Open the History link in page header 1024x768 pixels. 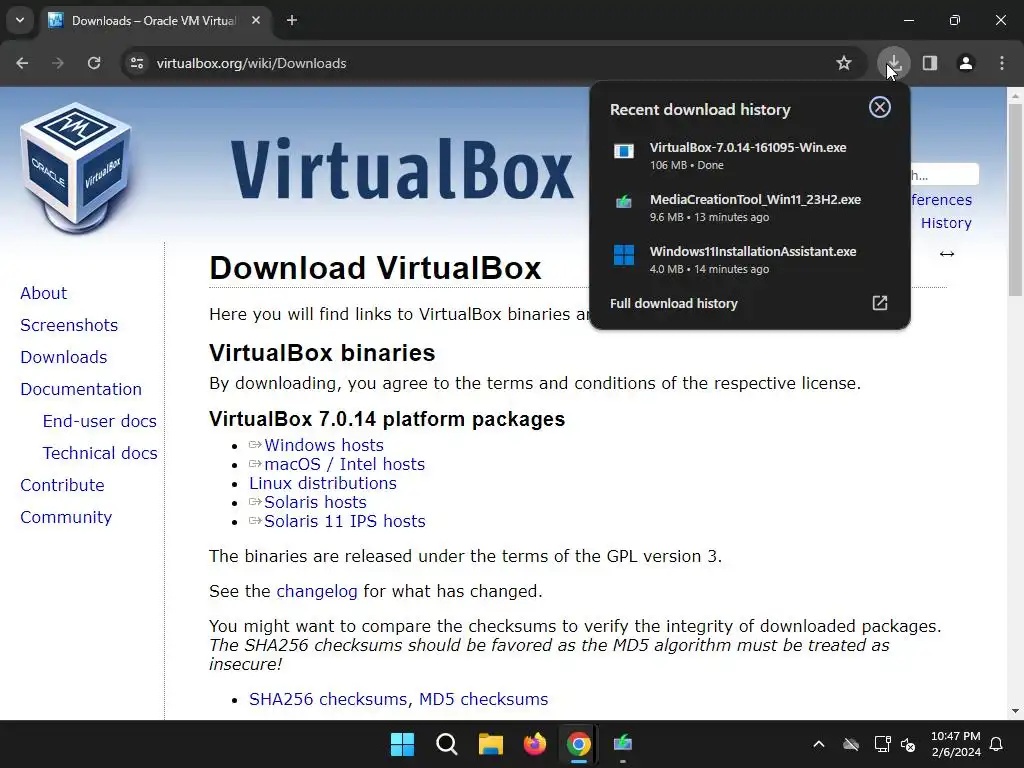946,223
